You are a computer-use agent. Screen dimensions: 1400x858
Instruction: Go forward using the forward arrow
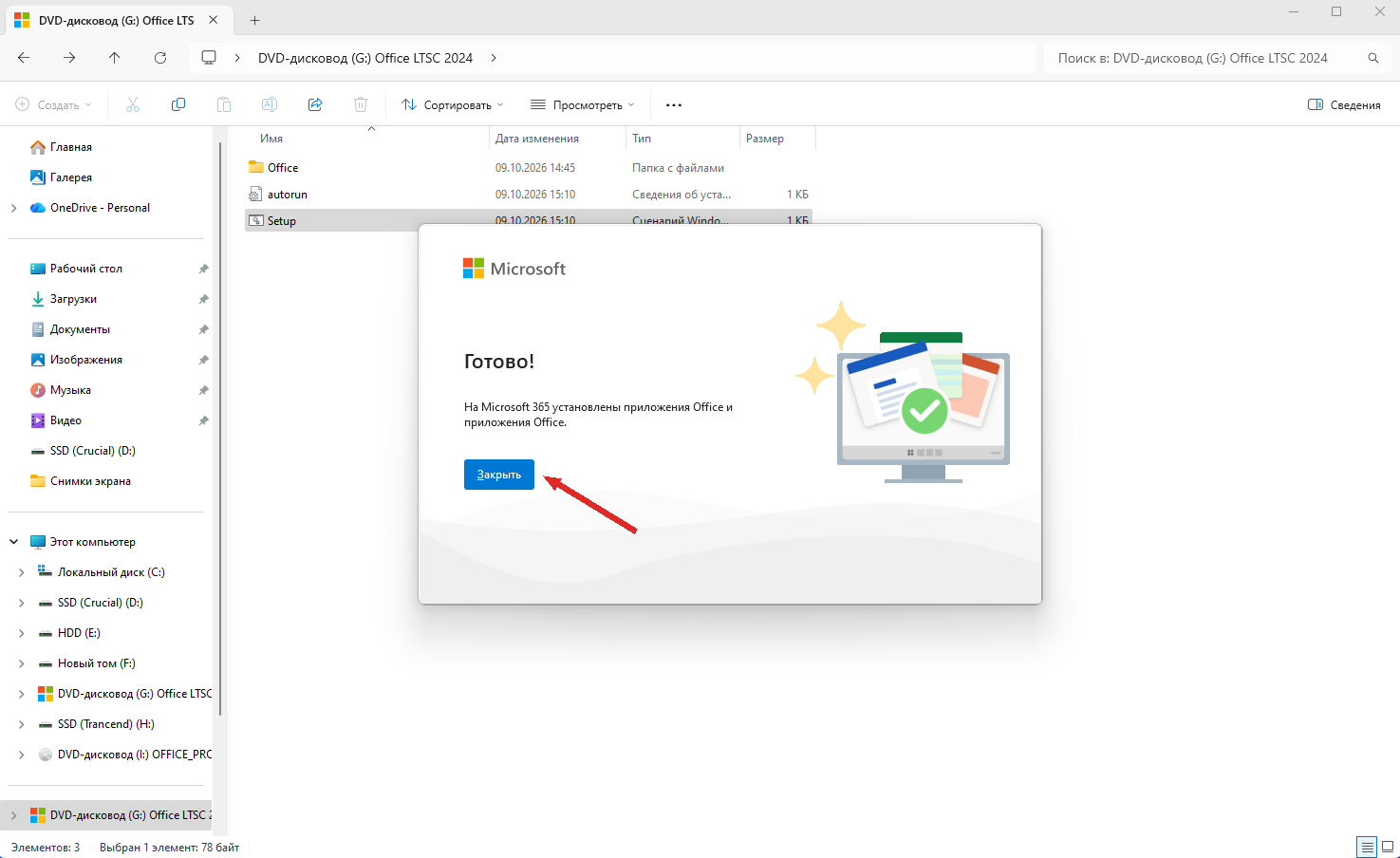click(69, 58)
